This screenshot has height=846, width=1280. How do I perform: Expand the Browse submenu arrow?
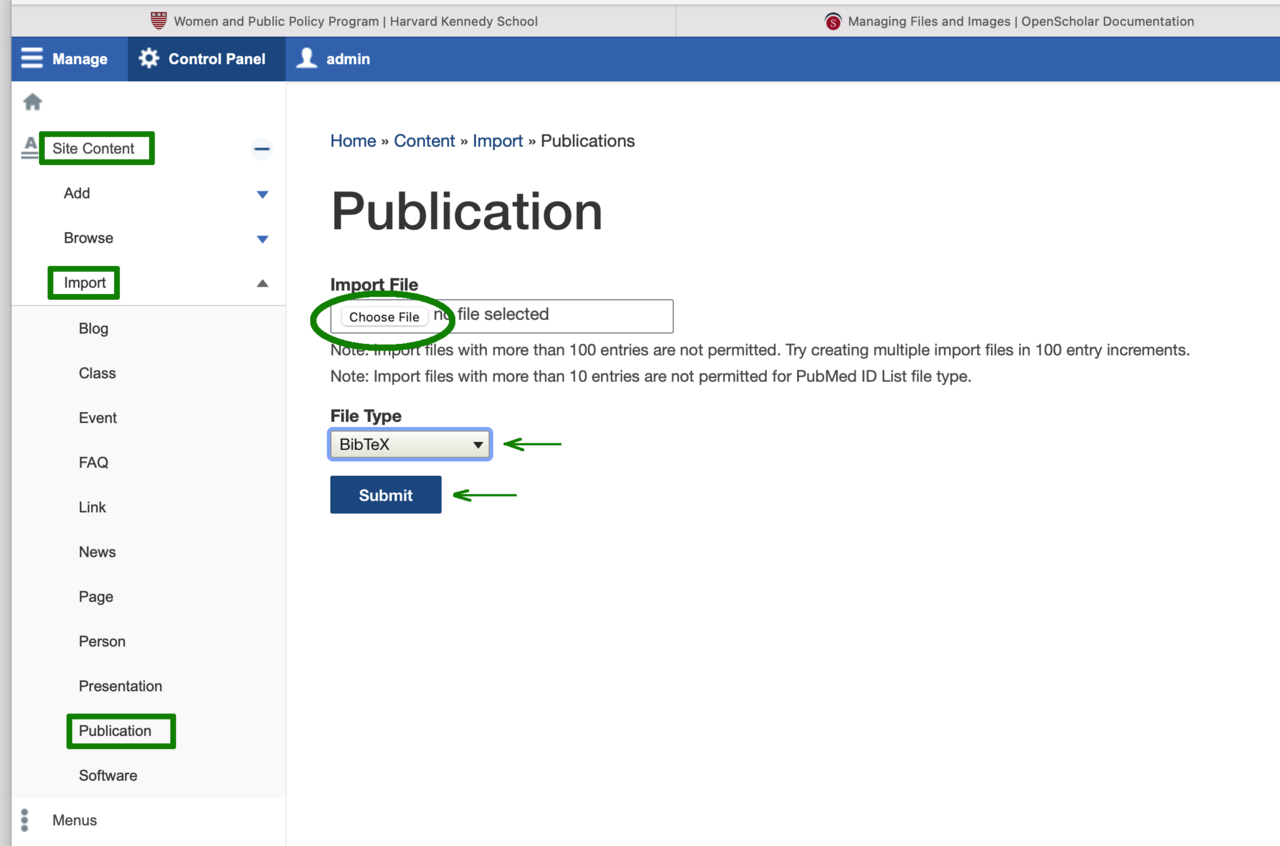pos(262,239)
